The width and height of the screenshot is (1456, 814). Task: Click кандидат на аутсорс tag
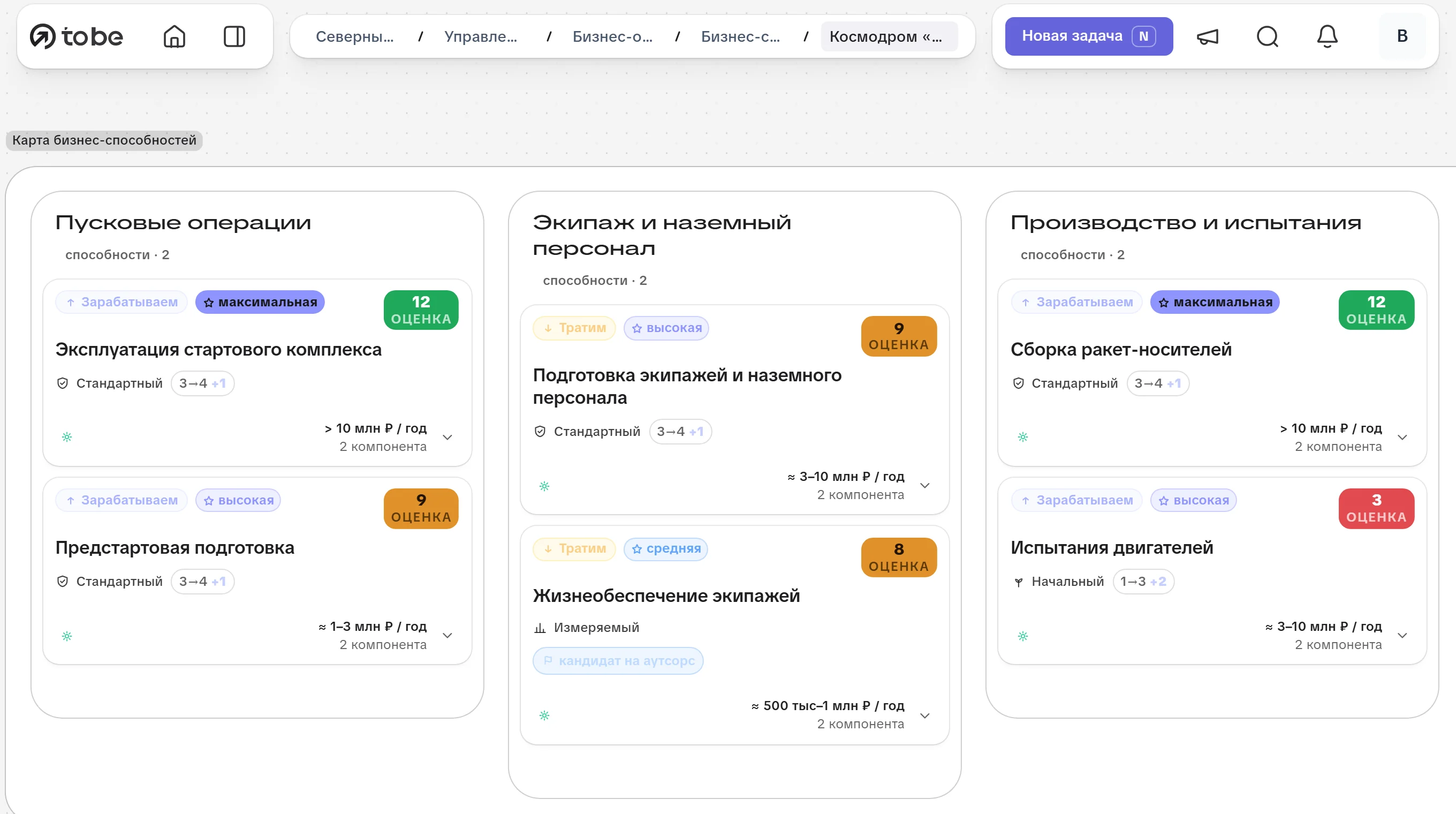[x=618, y=660]
